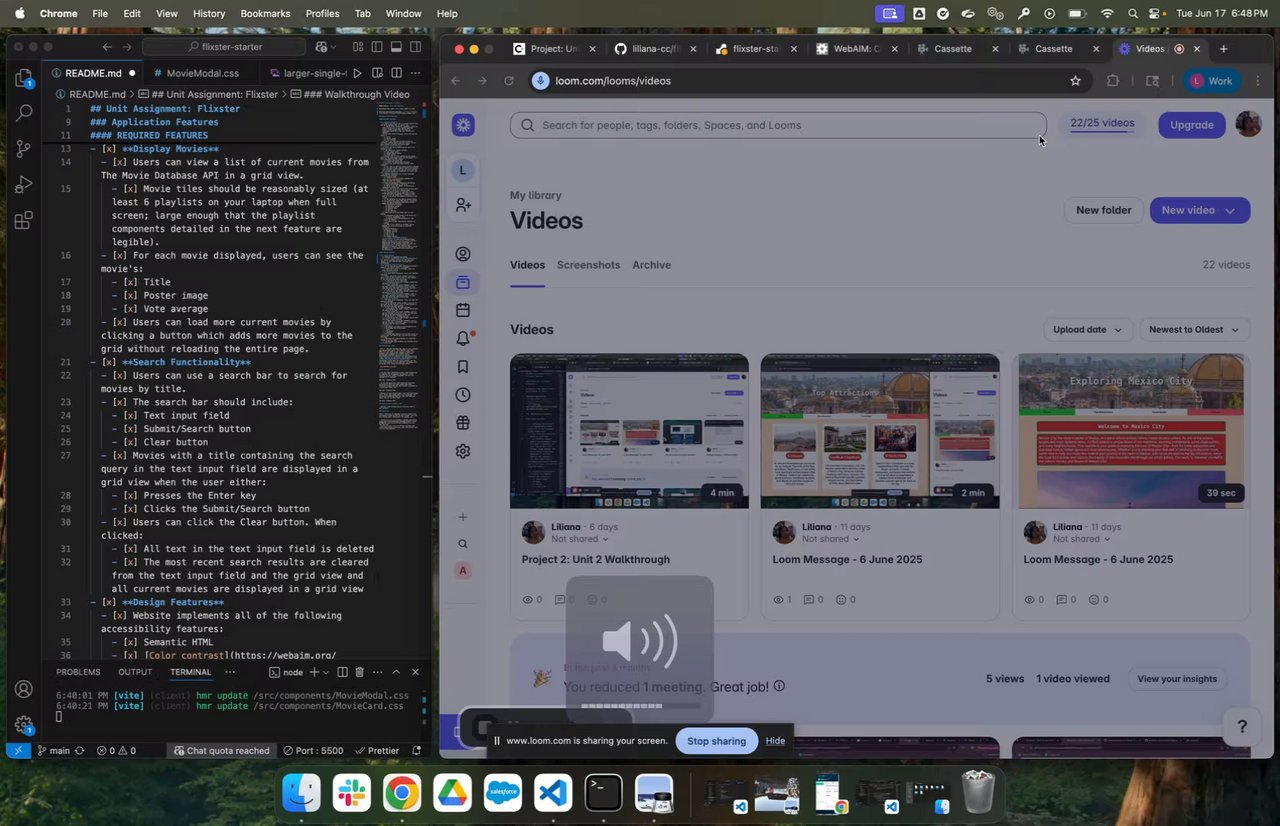This screenshot has width=1280, height=826.
Task: Open the OUTPUT panel tab
Action: (x=135, y=672)
